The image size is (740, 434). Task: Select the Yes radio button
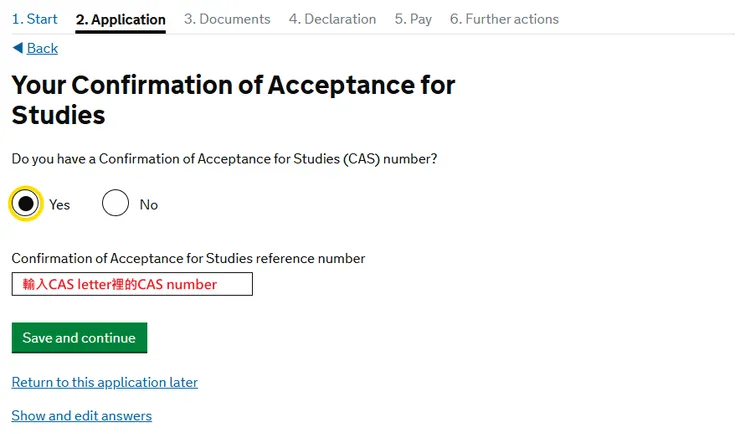26,204
